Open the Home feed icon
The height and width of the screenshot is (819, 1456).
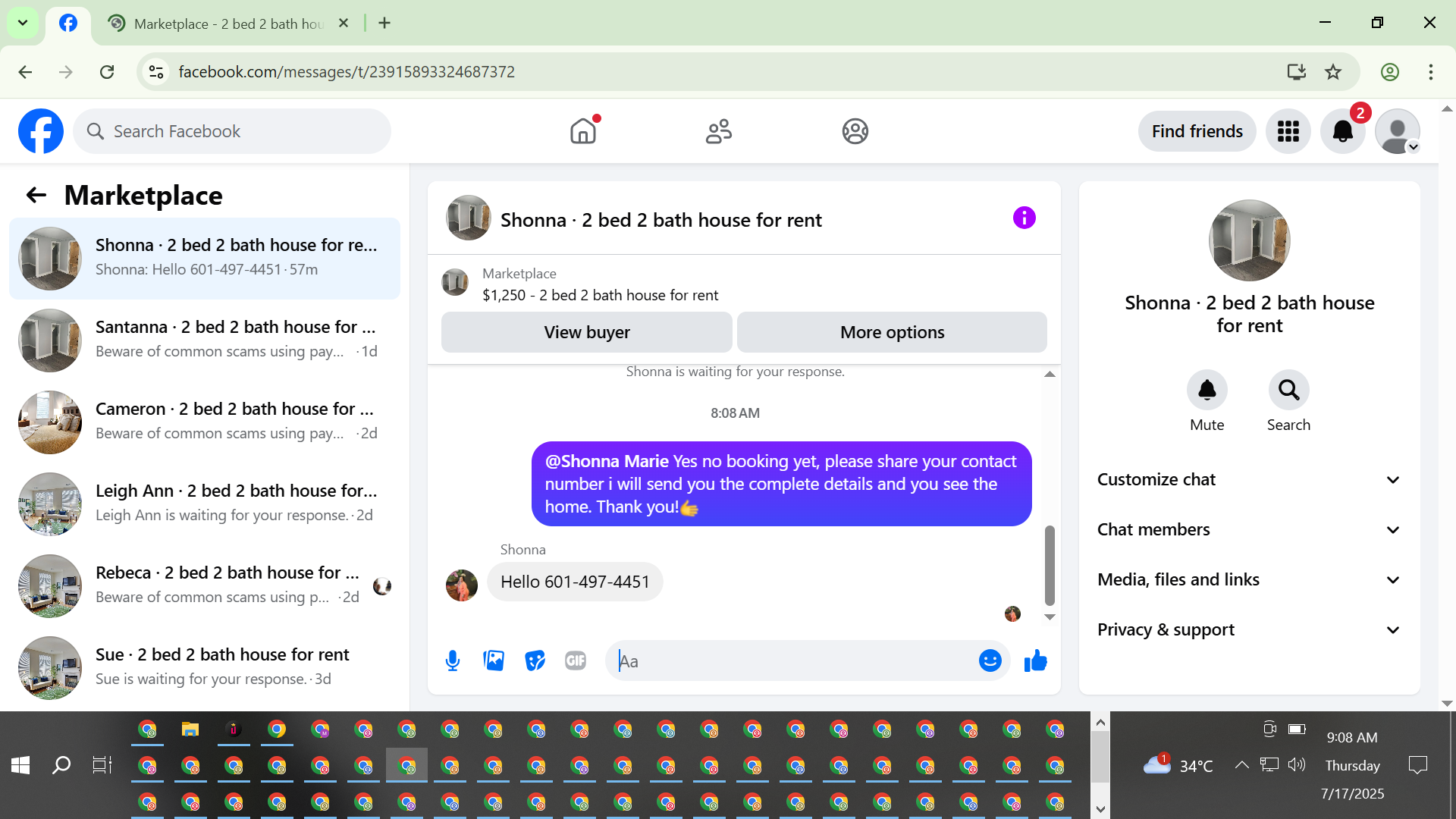pos(583,131)
